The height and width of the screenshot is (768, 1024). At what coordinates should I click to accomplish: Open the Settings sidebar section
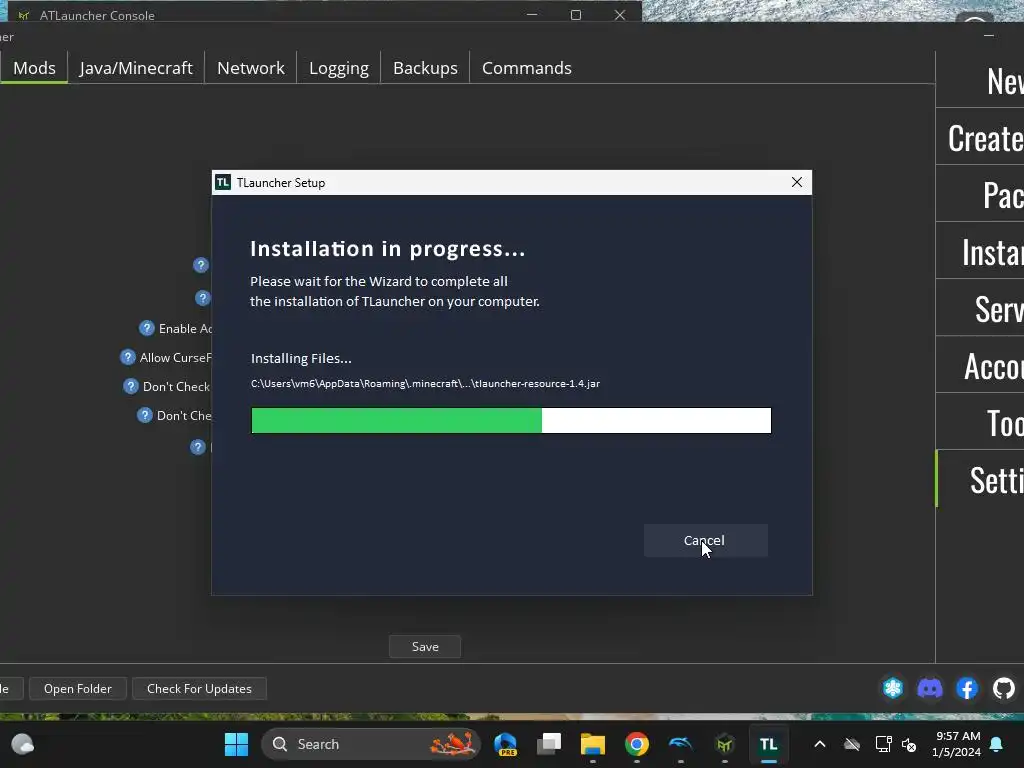[x=980, y=479]
